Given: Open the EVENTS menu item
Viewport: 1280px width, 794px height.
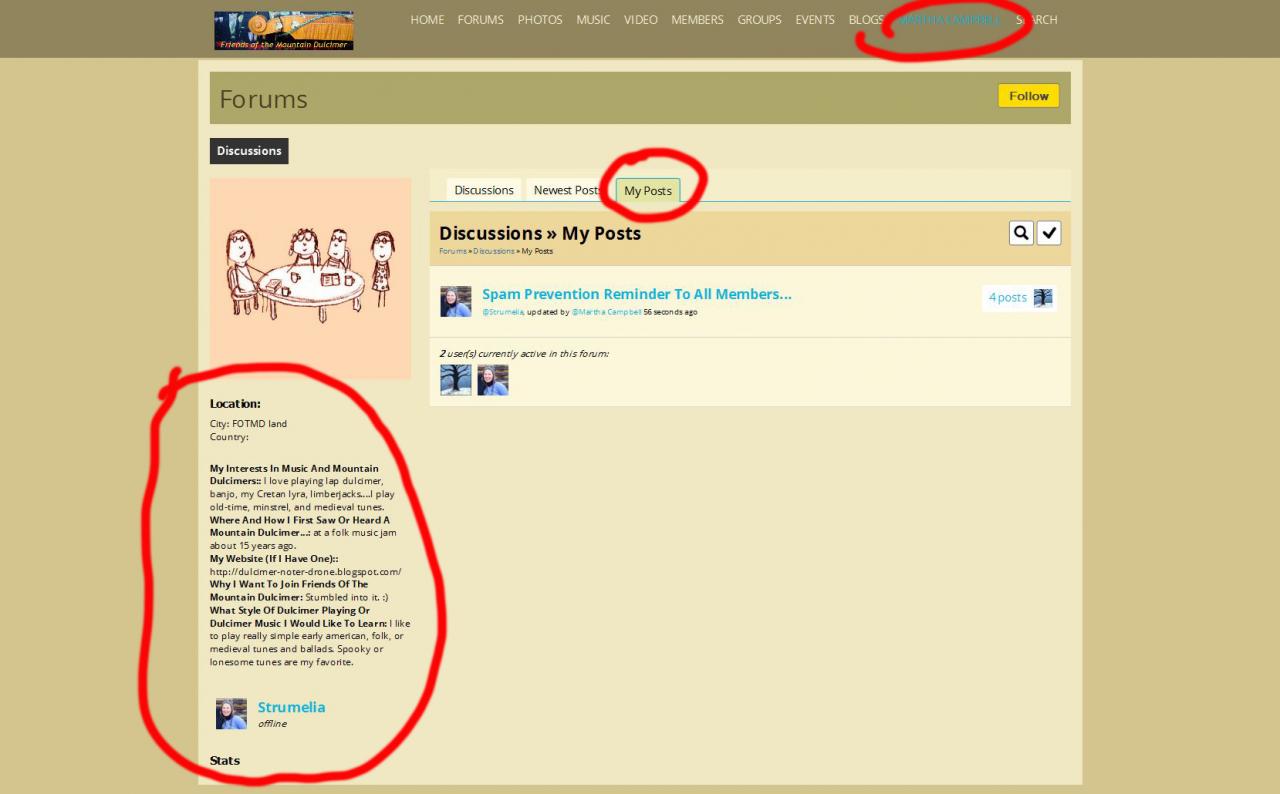Looking at the screenshot, I should [x=815, y=20].
